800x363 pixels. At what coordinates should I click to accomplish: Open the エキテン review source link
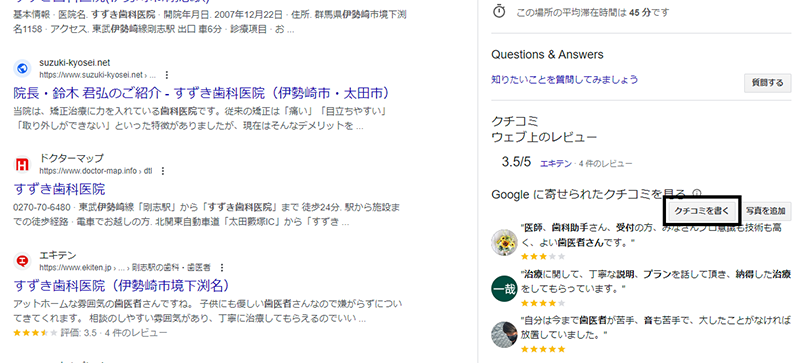555,163
